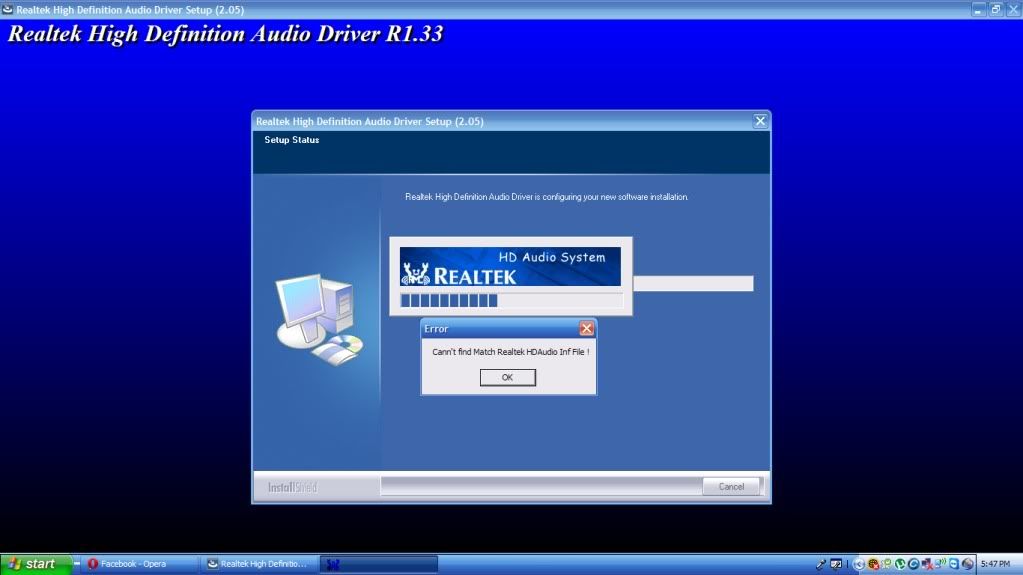Click OK in the Error dialog
Screen dimensions: 1023x575
pyautogui.click(x=508, y=377)
